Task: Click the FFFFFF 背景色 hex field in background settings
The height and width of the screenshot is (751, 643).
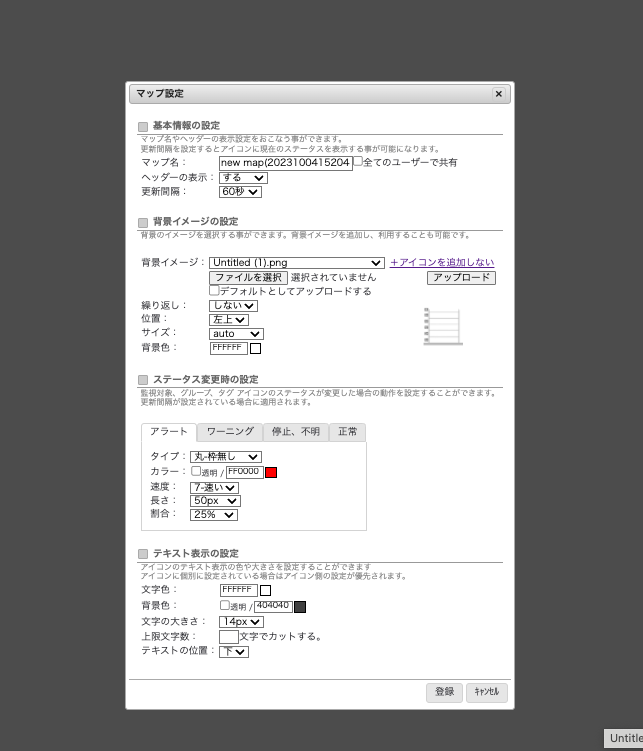Action: click(229, 348)
